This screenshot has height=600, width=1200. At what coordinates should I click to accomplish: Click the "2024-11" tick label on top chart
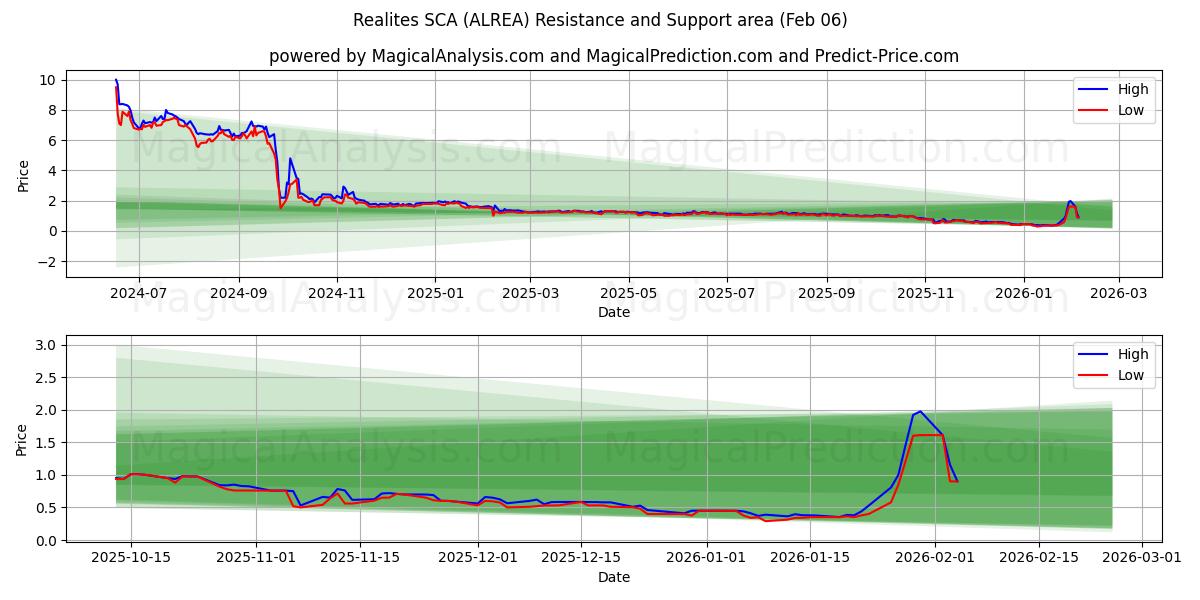pyautogui.click(x=337, y=293)
